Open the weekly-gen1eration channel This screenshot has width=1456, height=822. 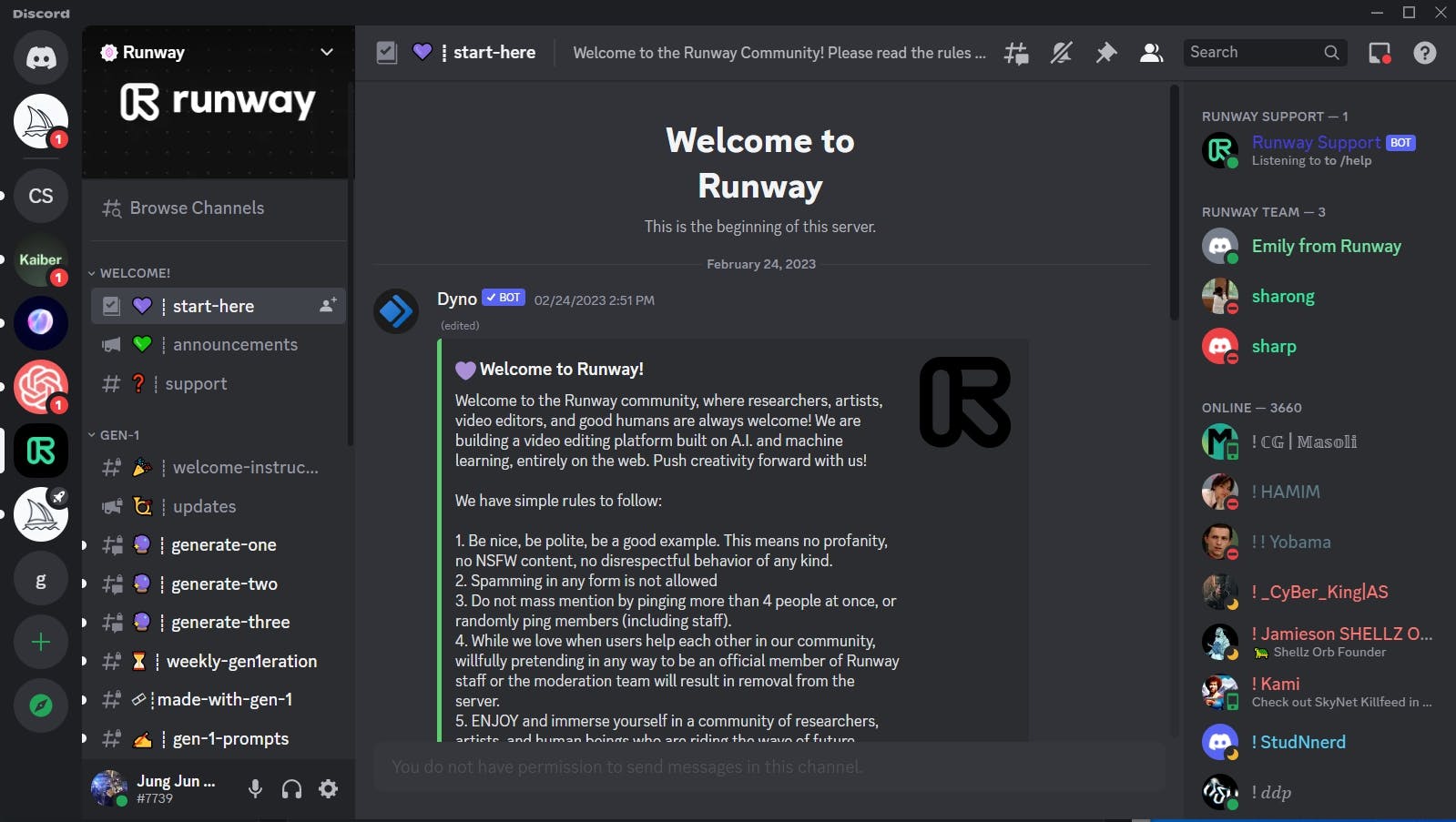tap(219, 662)
